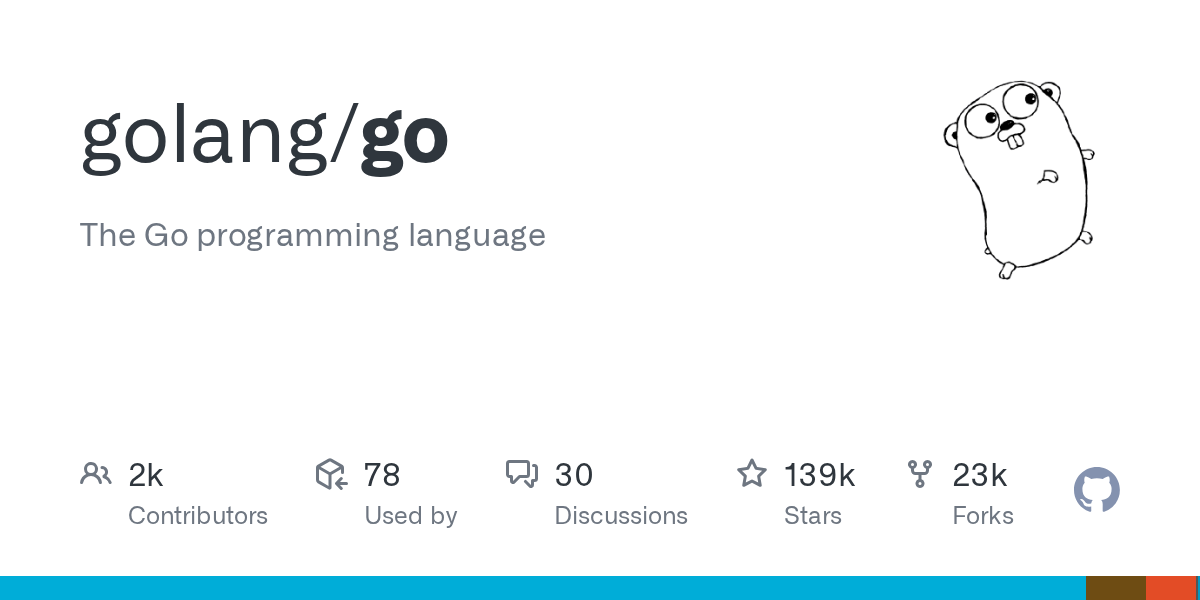Click the 78 used by count
Screen dimensions: 1200x600
[382, 475]
